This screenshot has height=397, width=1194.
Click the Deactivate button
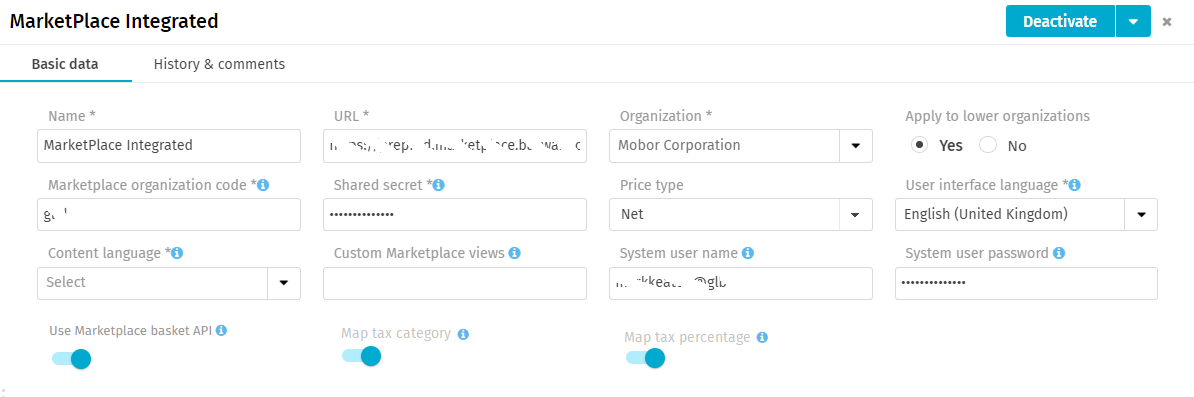point(1060,21)
